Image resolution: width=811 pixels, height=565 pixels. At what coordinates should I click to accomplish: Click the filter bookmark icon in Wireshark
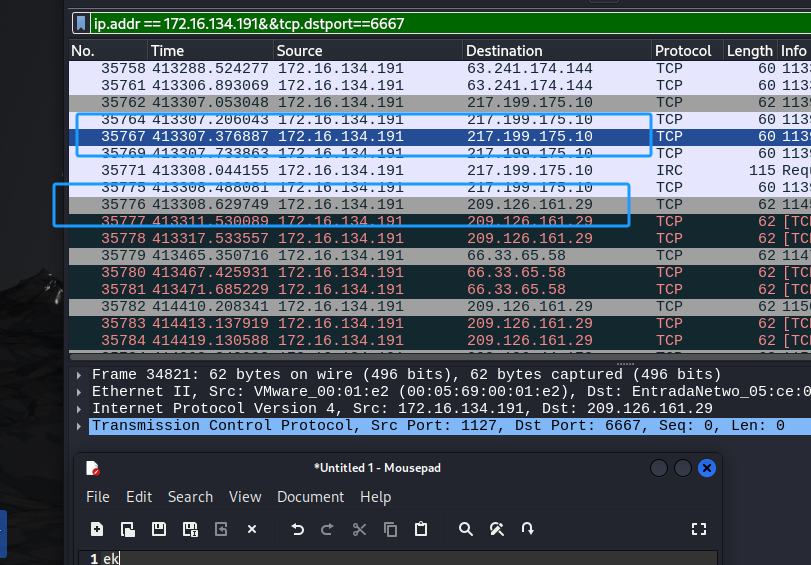(81, 23)
